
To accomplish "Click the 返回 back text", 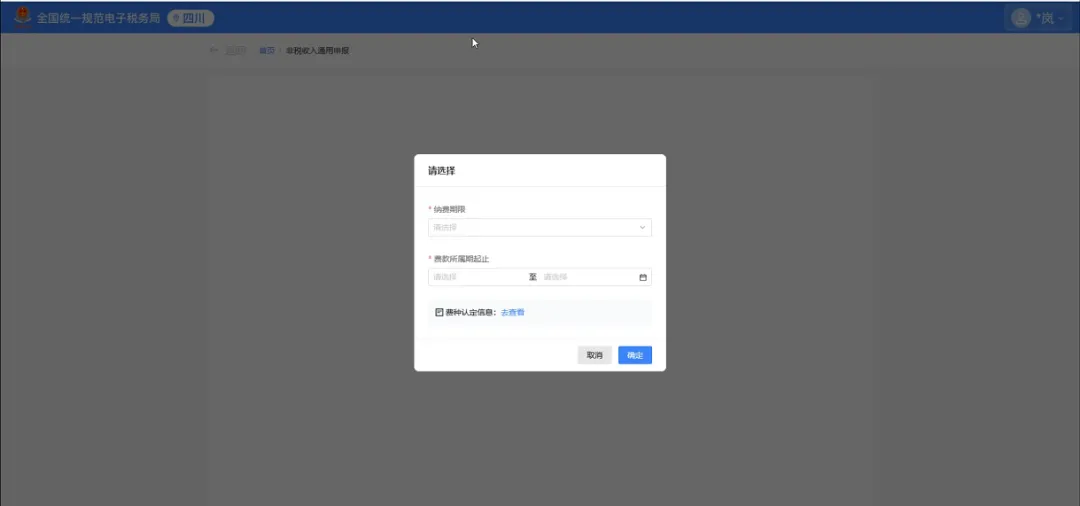I will tap(235, 50).
